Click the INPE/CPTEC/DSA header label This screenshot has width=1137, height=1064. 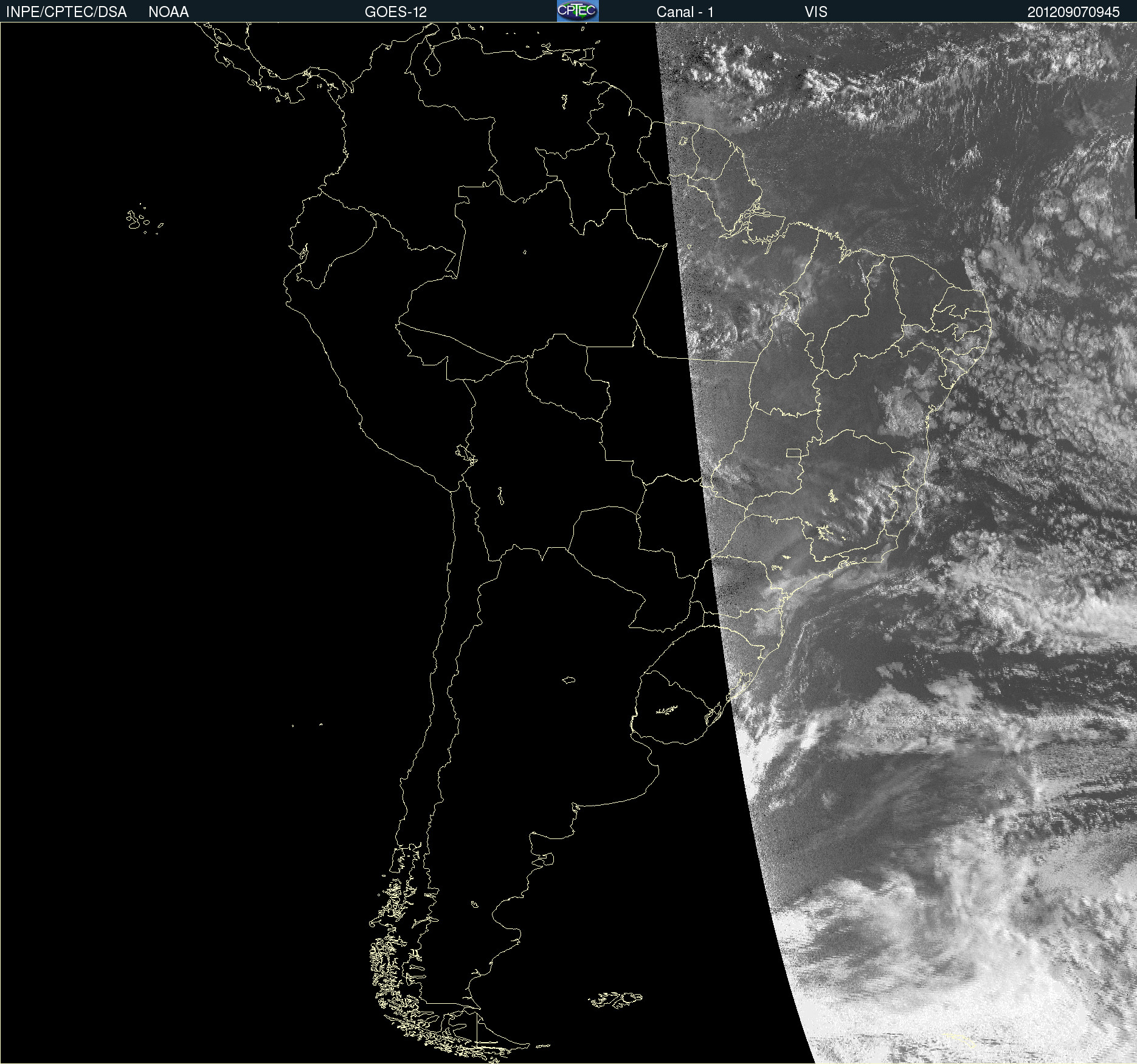[66, 12]
